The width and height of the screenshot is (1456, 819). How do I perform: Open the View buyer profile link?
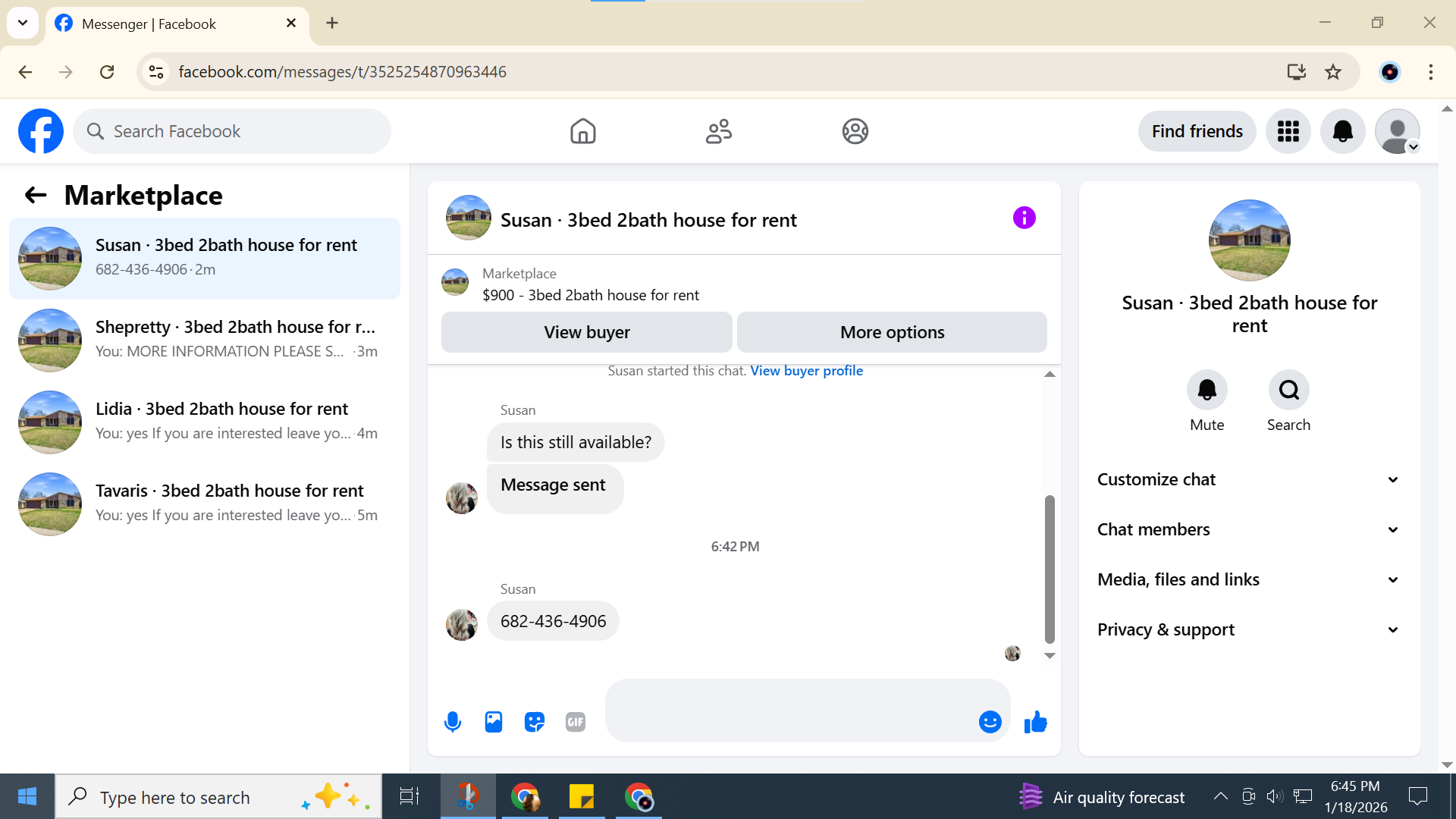pos(806,371)
